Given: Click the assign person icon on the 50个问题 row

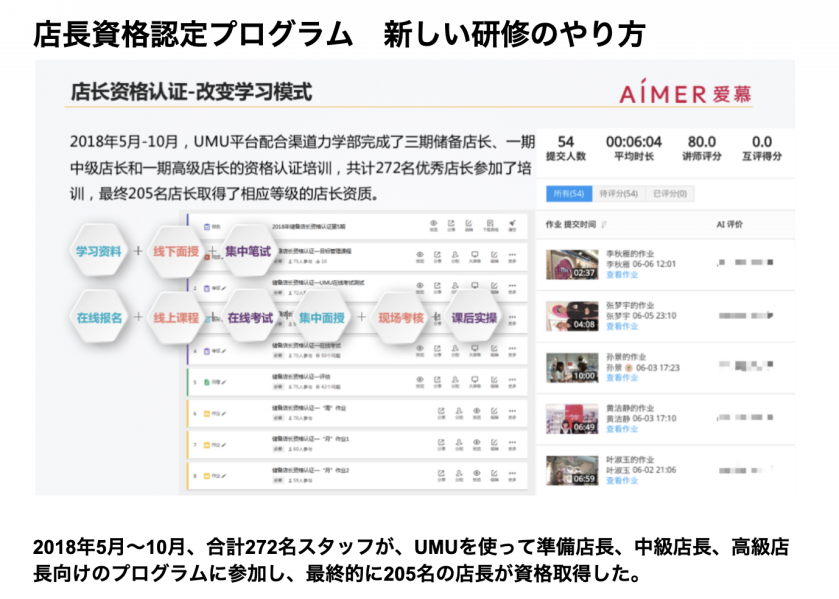Looking at the screenshot, I should coord(455,348).
